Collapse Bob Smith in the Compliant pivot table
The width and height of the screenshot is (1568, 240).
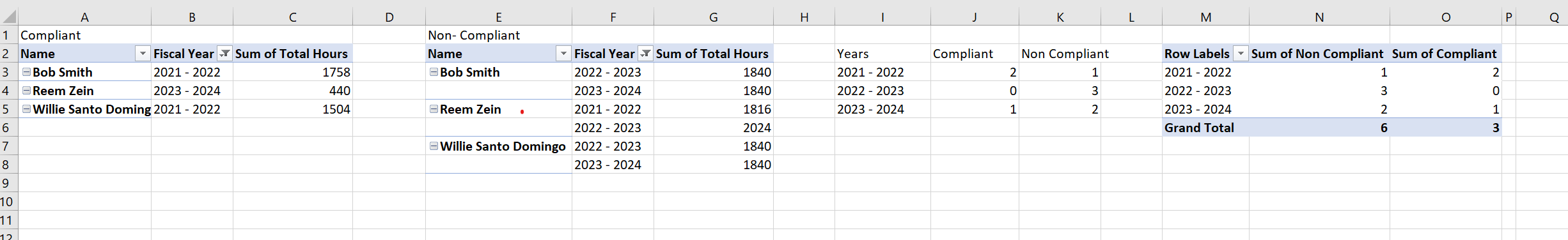[27, 72]
